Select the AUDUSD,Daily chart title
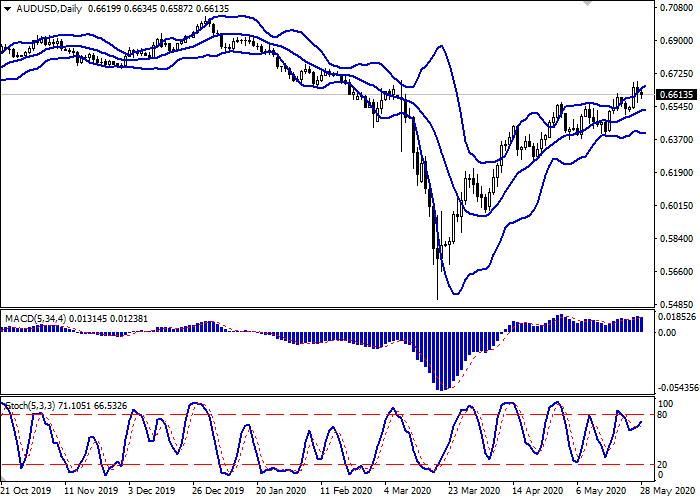Viewport: 700px width, 500px height. [50, 9]
